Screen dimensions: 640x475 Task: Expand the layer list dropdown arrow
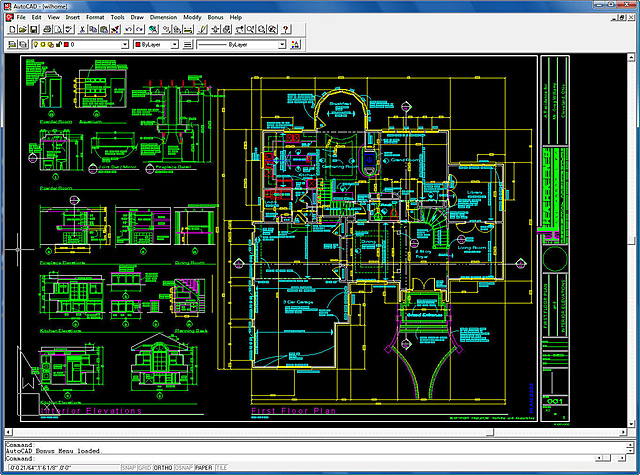124,44
